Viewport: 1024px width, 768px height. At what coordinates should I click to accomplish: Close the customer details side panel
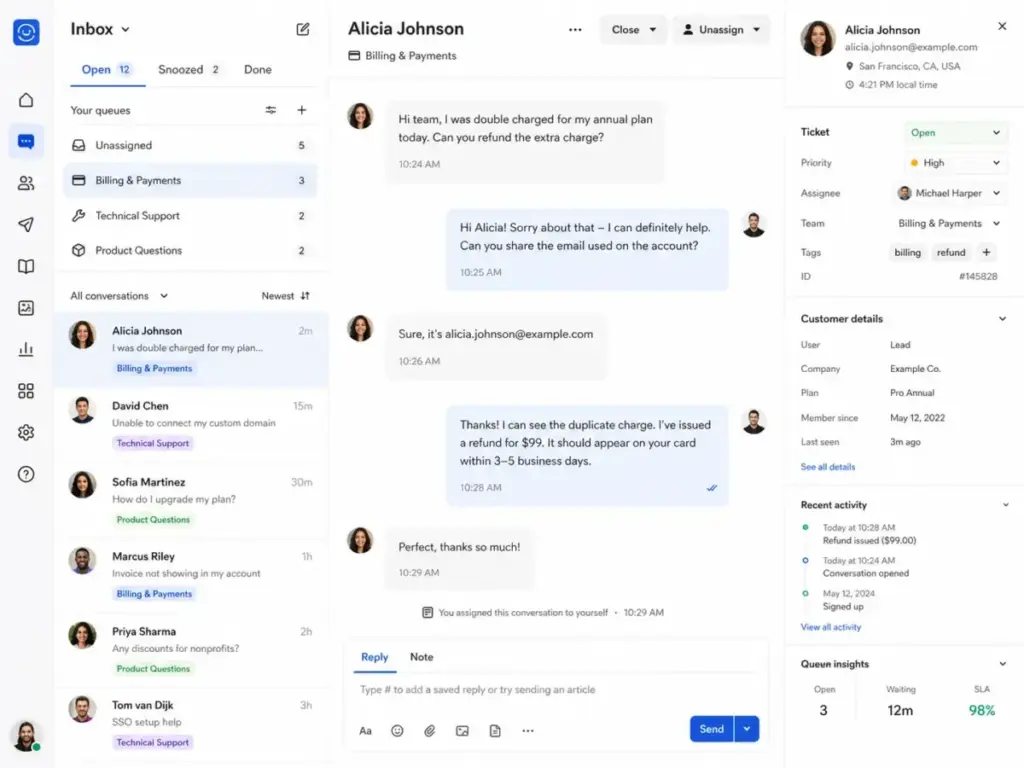point(1002,26)
